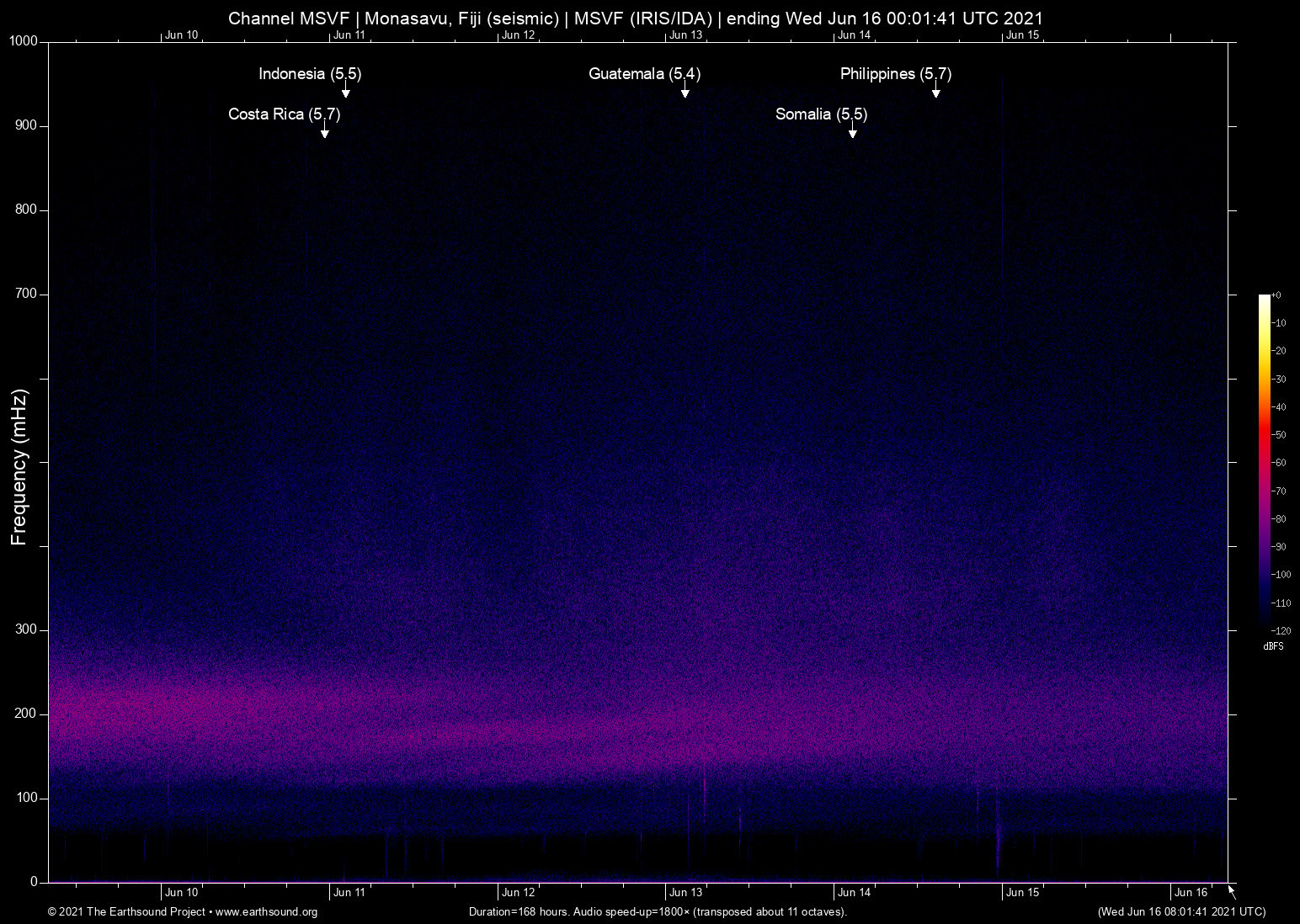Click the Frequency (mHz) axis title
This screenshot has width=1300, height=924.
point(19,467)
